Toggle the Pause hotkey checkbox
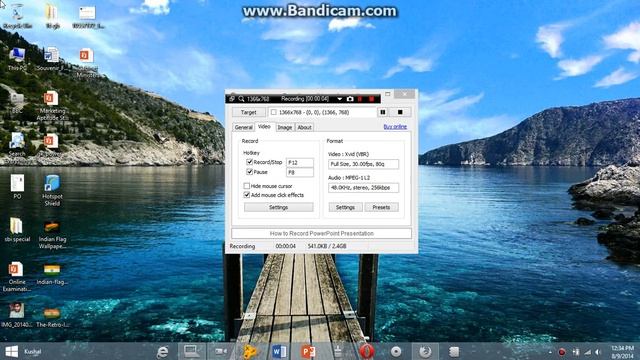 (249, 172)
